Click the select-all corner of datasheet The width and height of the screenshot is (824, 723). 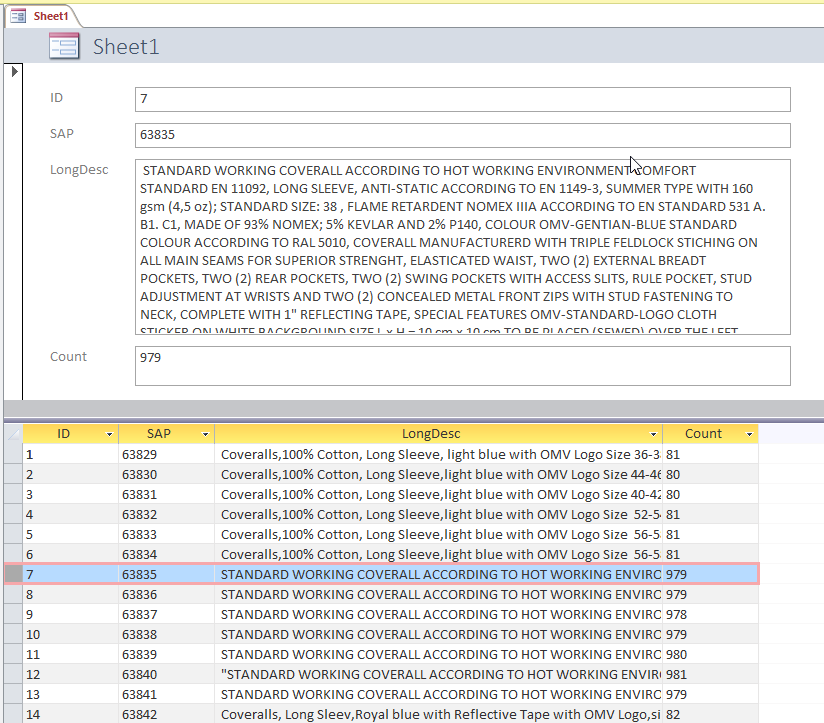(14, 434)
